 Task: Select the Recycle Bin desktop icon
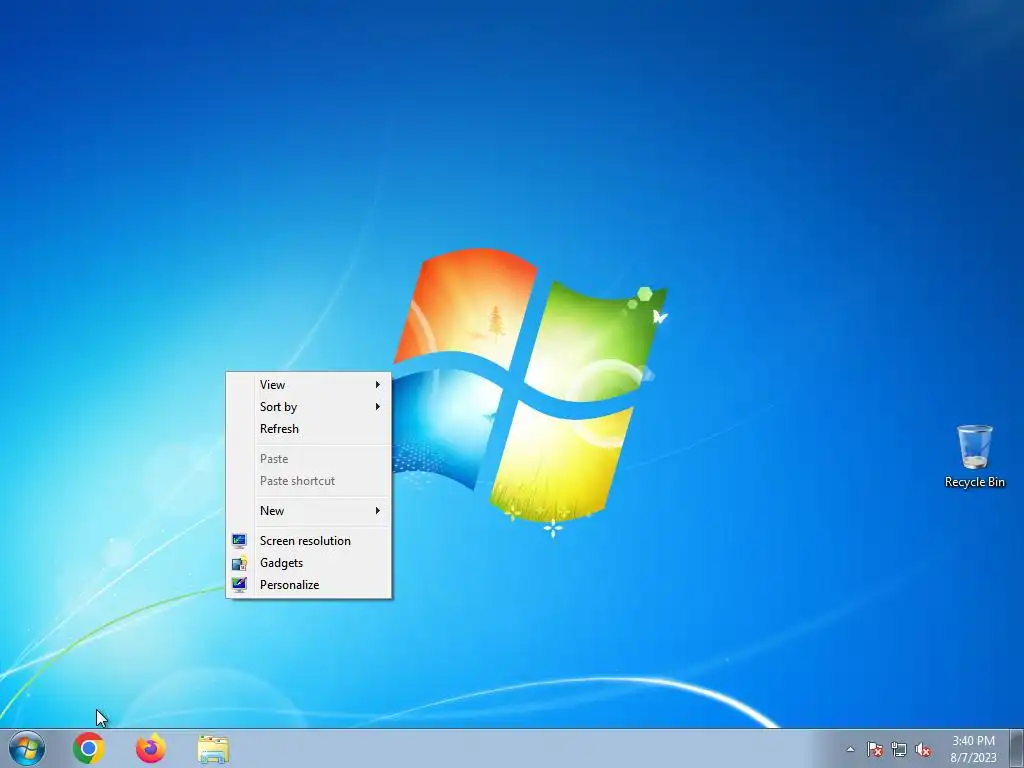[x=974, y=456]
